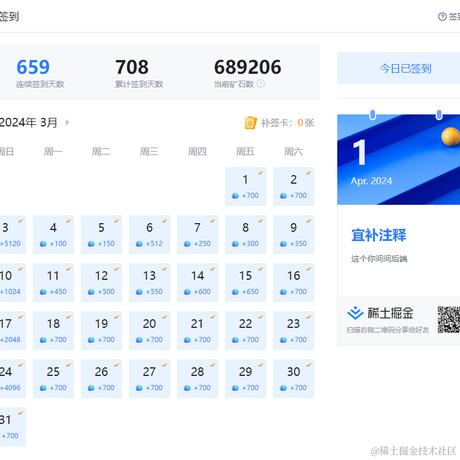The height and width of the screenshot is (460, 460).
Task: Click the 稀土掘金 logo icon
Action: click(355, 313)
